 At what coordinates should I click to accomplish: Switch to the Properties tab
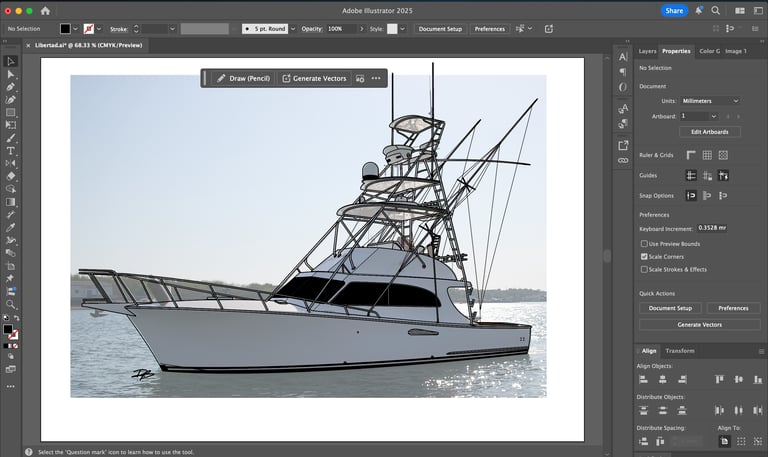[676, 51]
